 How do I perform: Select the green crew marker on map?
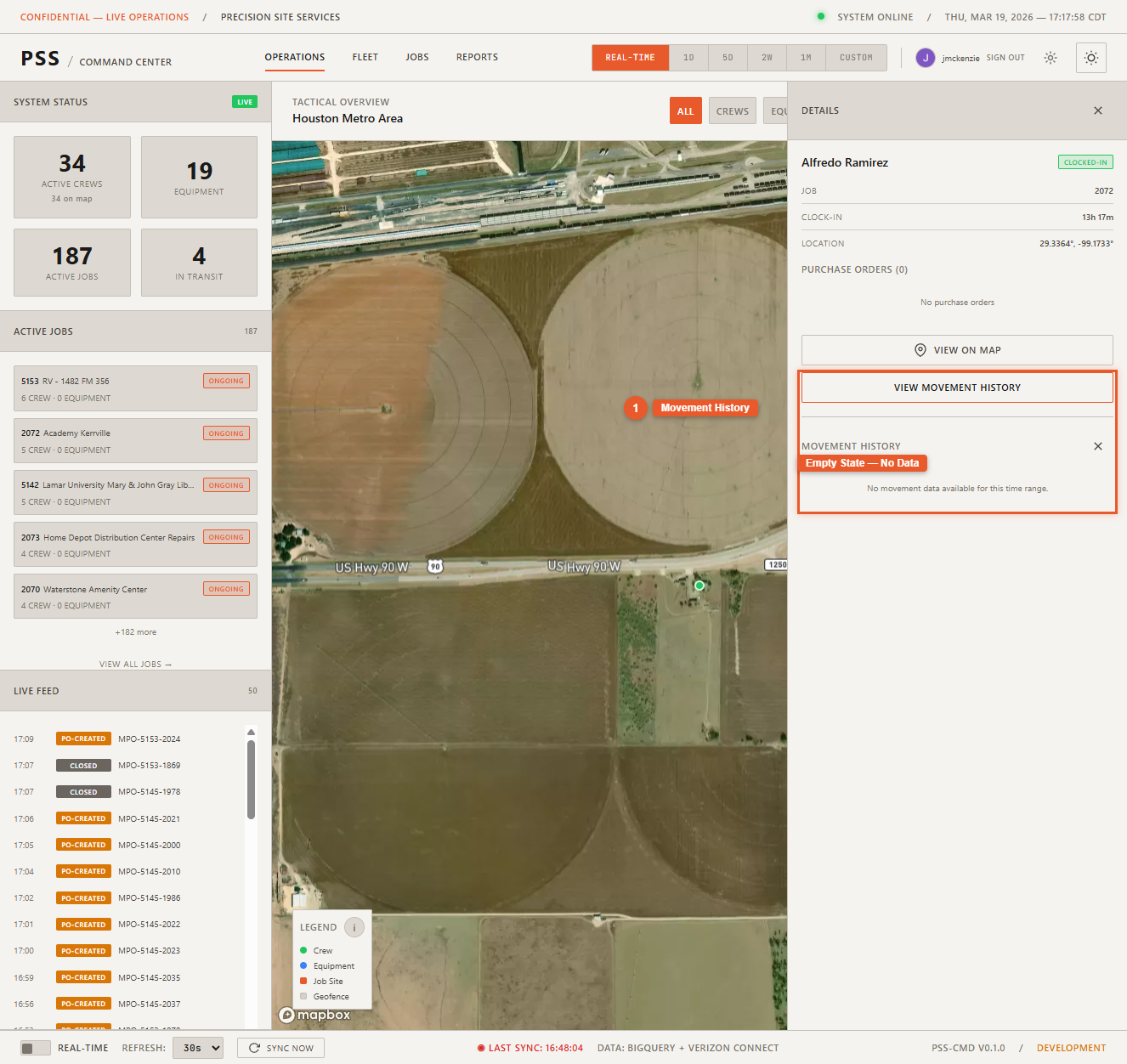[699, 585]
